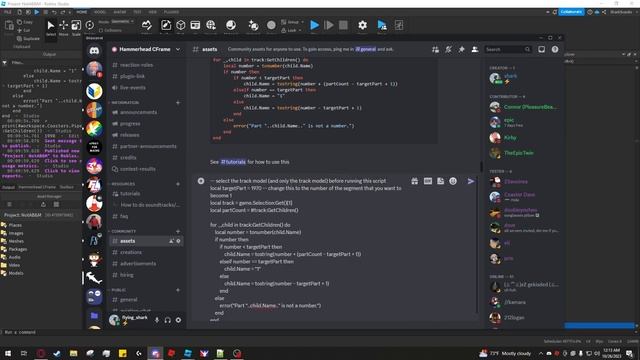640x360 pixels.
Task: Switch to the VIEW ribbon tab
Action: (x=152, y=12)
